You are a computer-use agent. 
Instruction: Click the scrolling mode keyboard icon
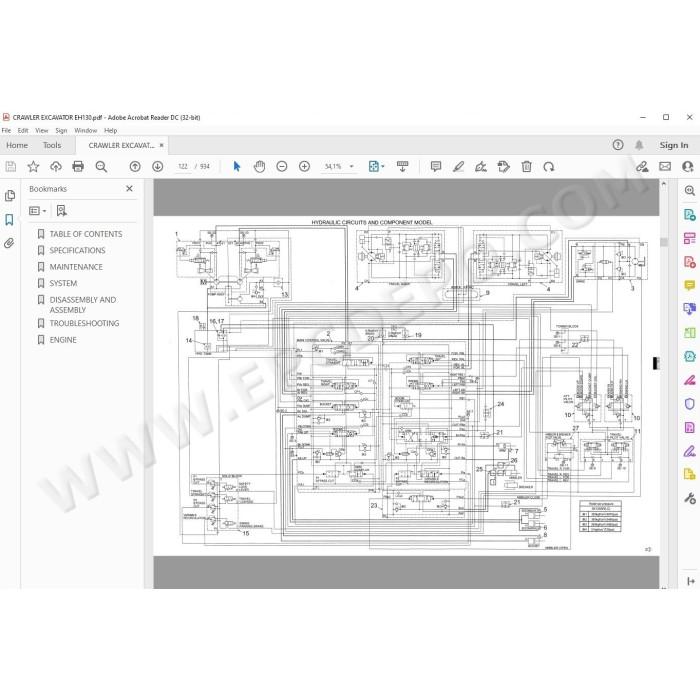pyautogui.click(x=402, y=167)
